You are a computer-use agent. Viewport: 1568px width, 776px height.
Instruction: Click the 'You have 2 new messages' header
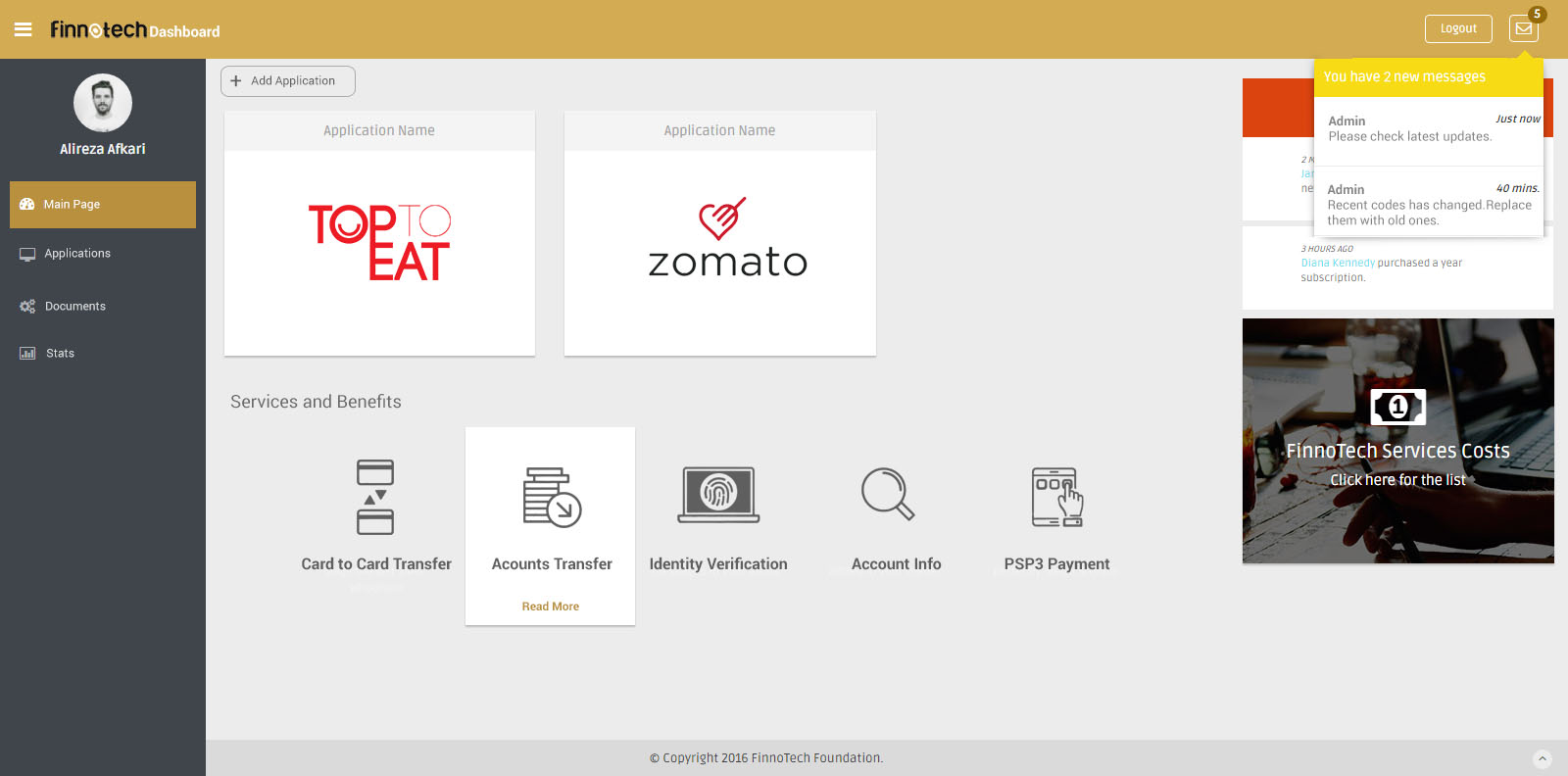pyautogui.click(x=1429, y=77)
